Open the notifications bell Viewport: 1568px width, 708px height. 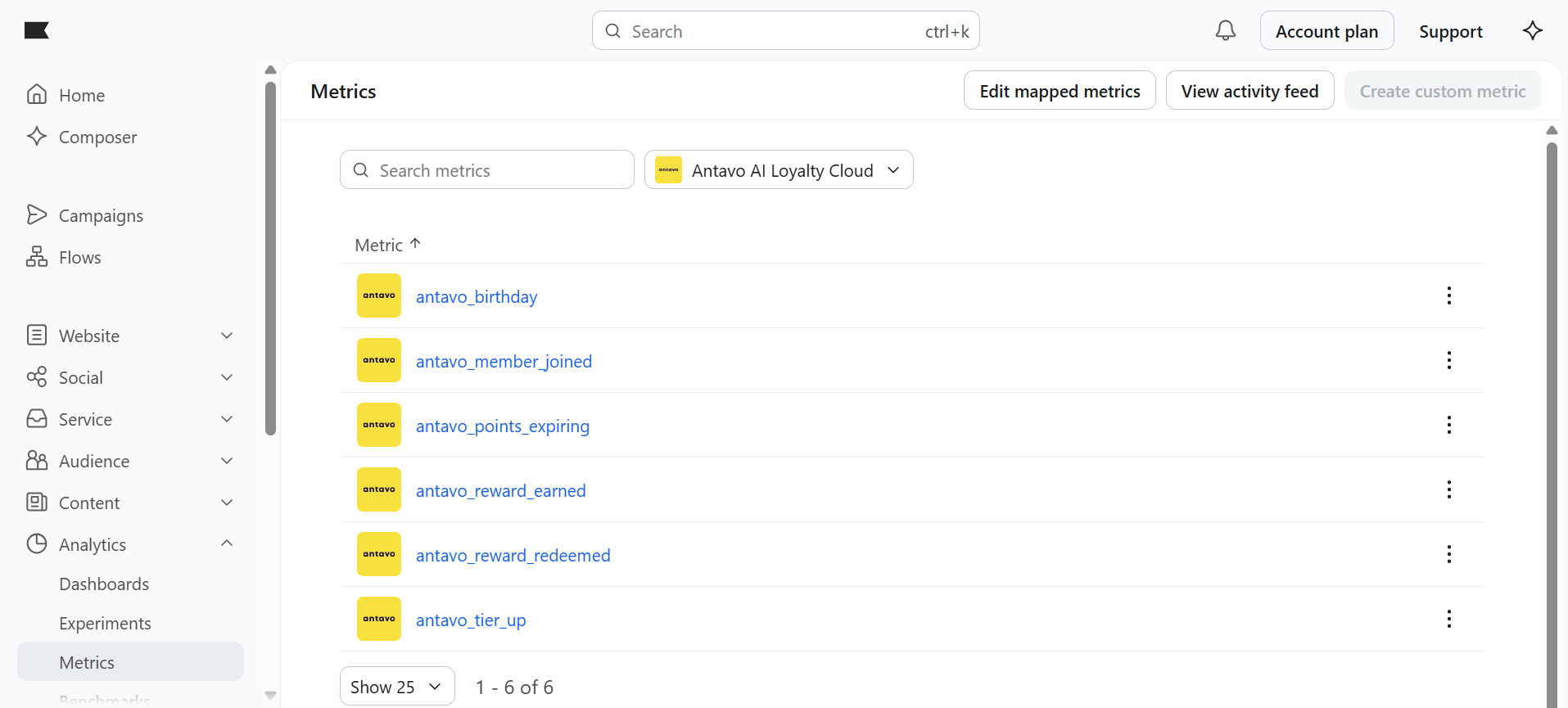(x=1226, y=31)
